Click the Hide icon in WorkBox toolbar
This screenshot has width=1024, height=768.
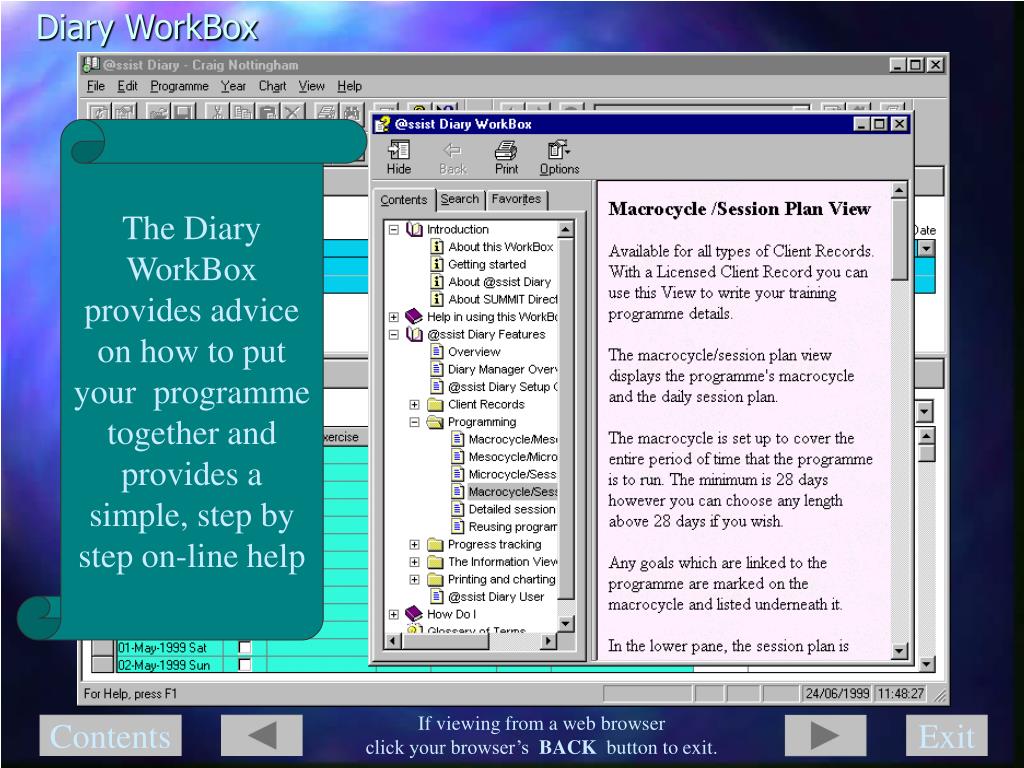(x=398, y=151)
